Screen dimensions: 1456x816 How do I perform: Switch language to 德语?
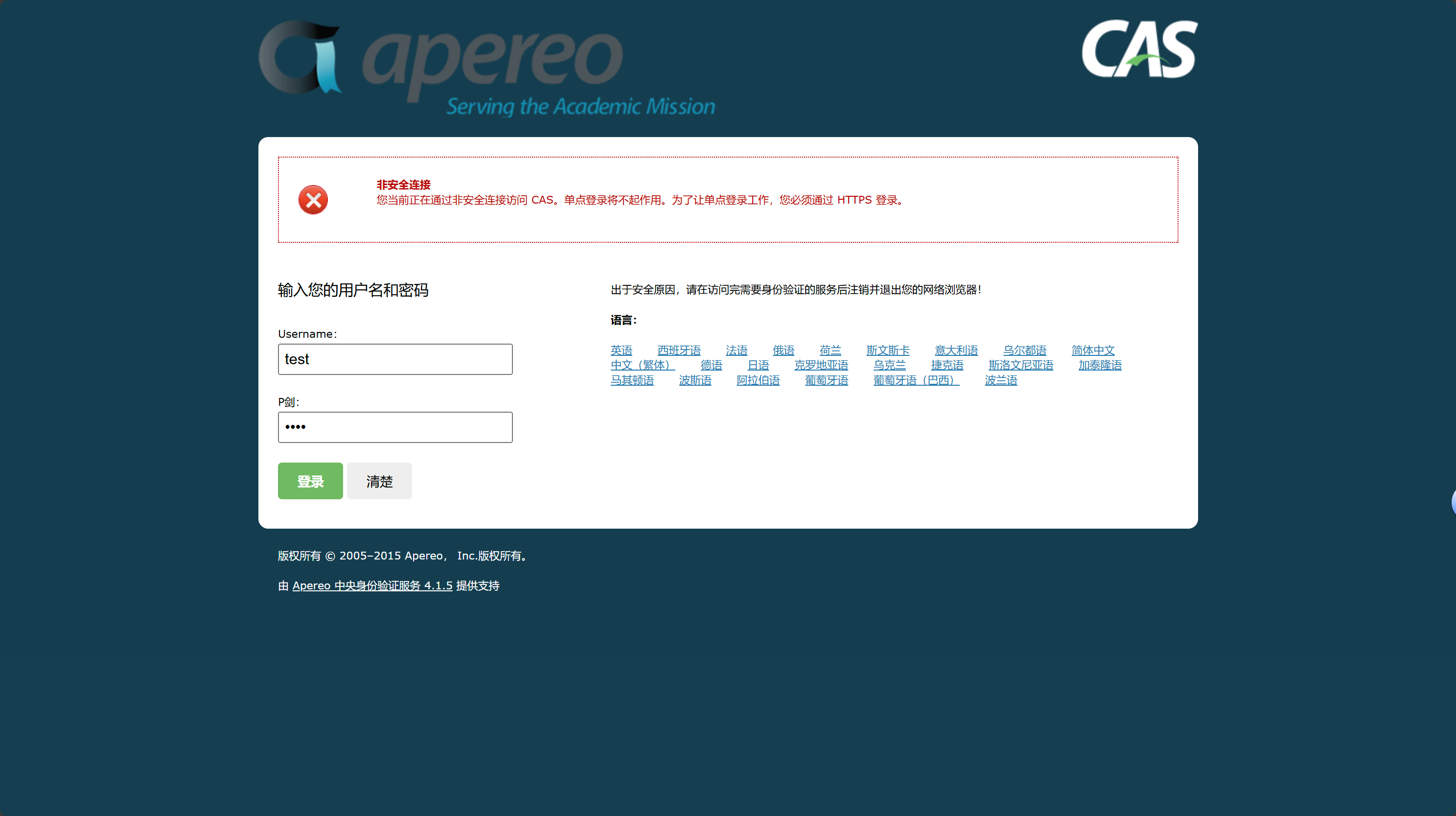[x=711, y=365]
